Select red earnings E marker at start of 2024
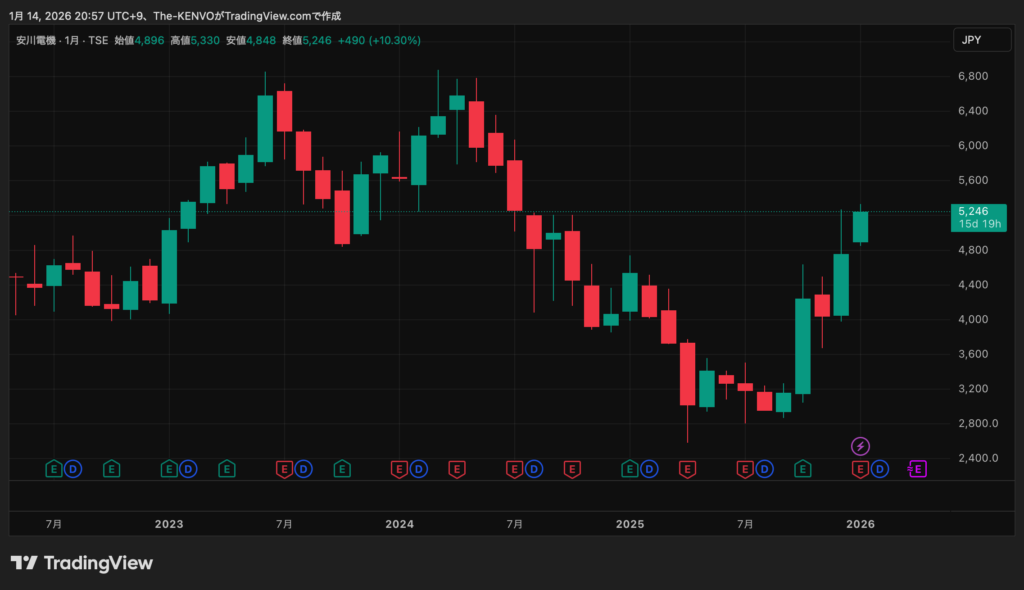 (x=399, y=468)
